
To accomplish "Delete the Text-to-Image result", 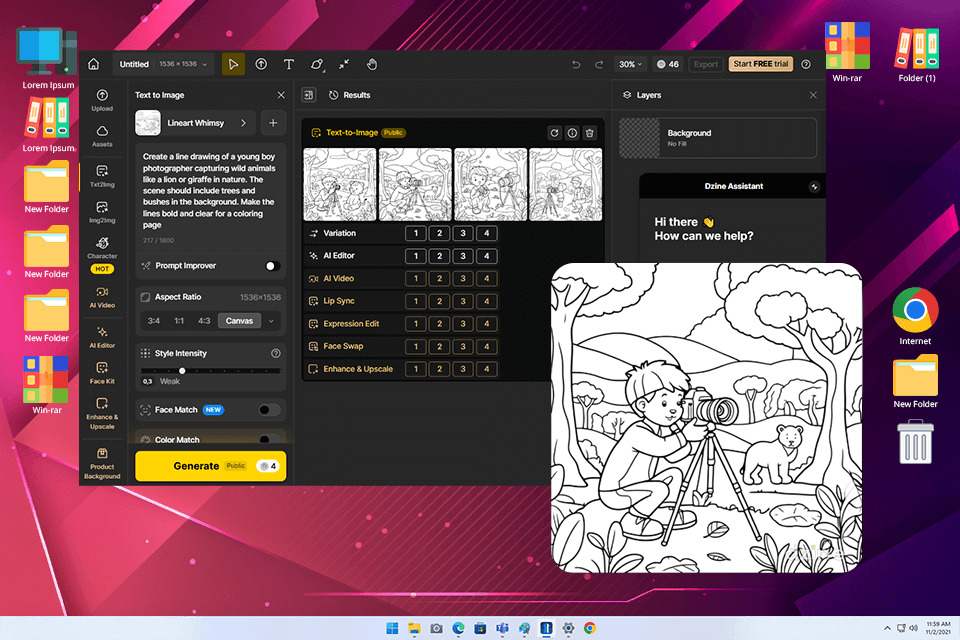I will click(x=590, y=133).
